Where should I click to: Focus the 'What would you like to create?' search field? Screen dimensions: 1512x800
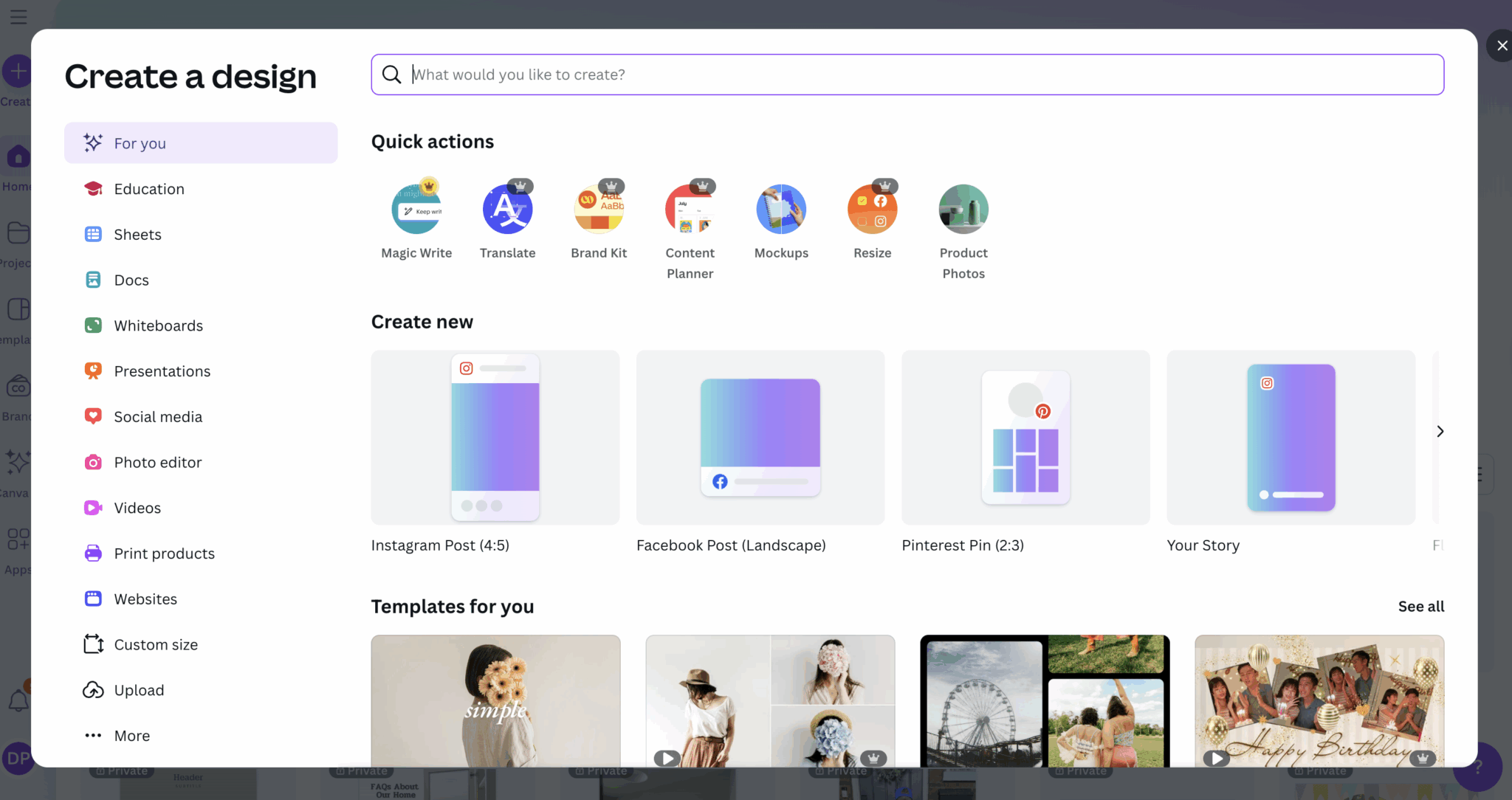907,75
